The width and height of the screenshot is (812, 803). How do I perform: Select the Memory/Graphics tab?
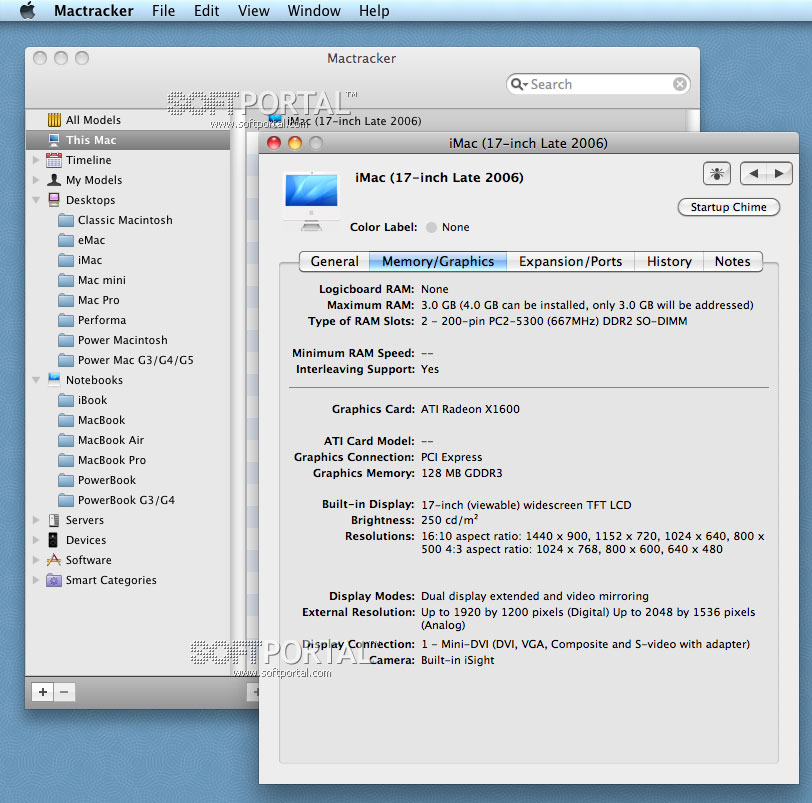click(438, 261)
